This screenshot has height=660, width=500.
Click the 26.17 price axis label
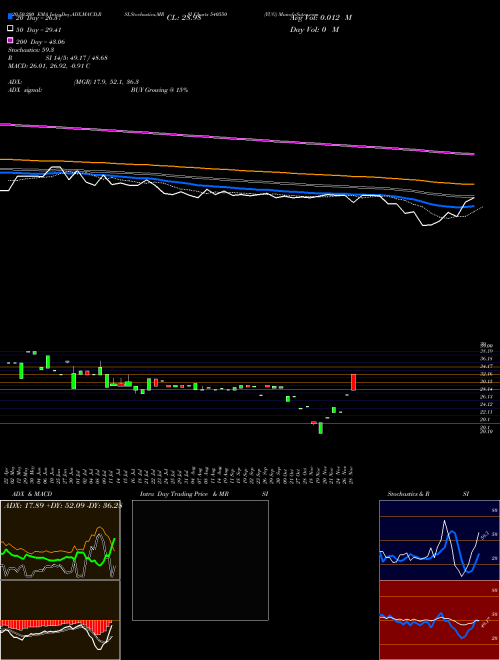tap(486, 397)
